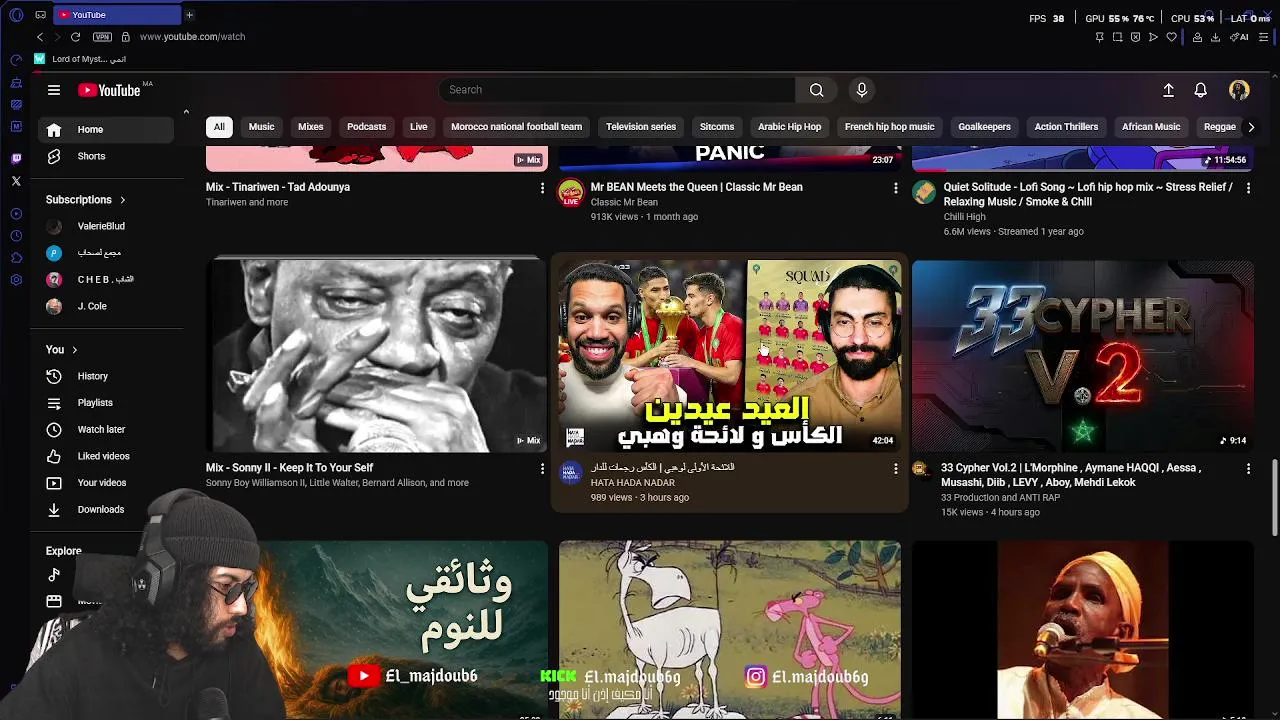Open the YouTube guide hamburger menu
Viewport: 1280px width, 720px height.
54,90
